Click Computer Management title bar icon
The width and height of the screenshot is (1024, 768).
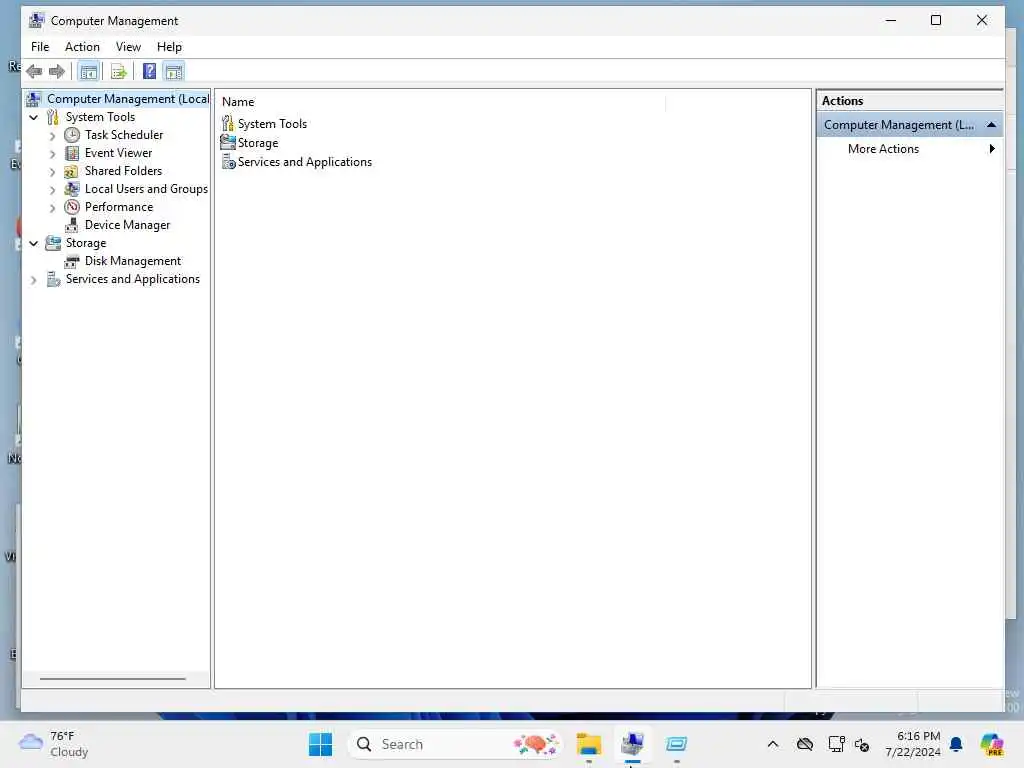37,20
